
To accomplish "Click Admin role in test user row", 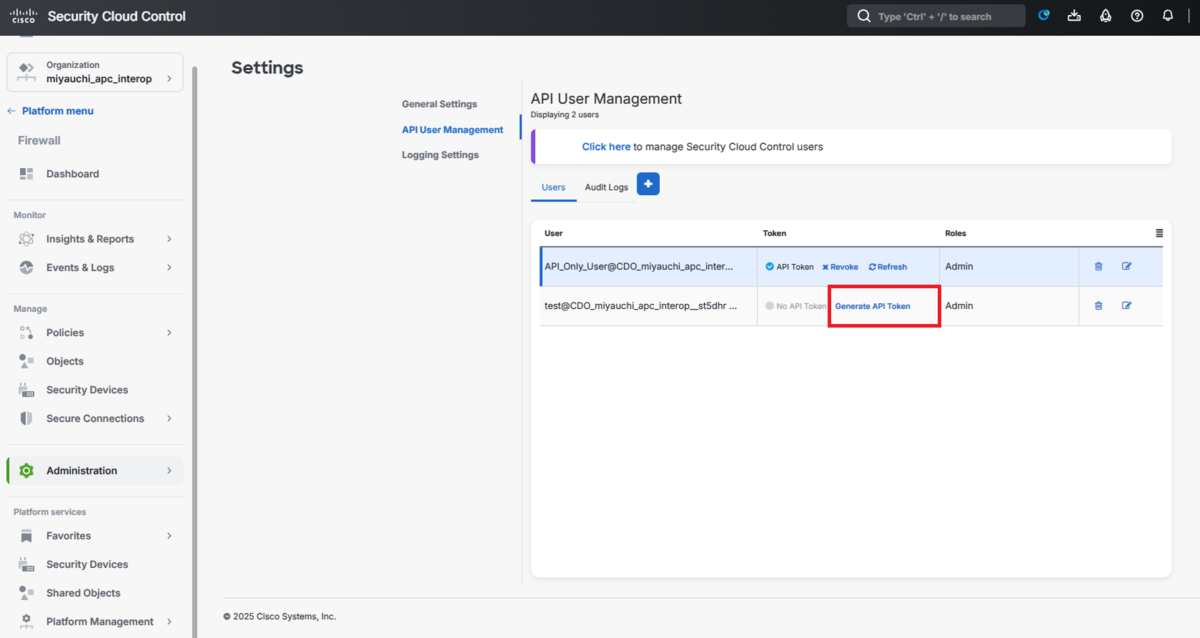I will point(959,306).
